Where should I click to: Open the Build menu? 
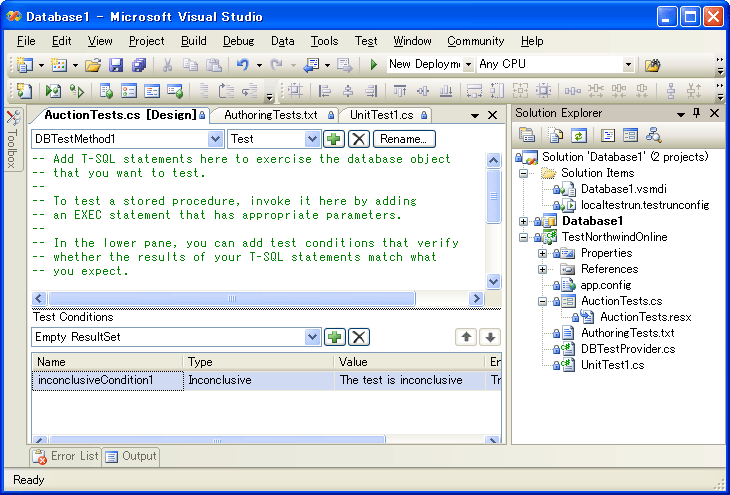194,41
